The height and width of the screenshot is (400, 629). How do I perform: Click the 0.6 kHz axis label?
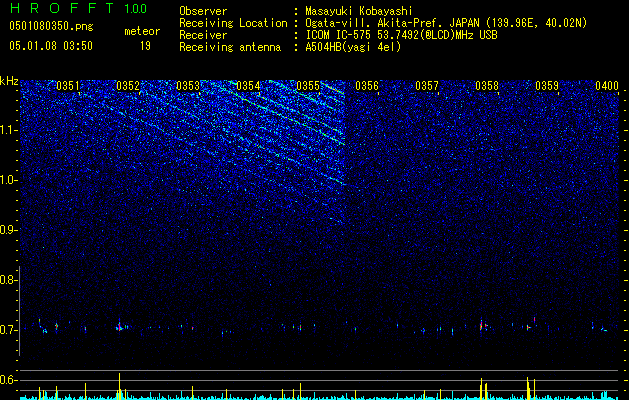tap(8, 380)
